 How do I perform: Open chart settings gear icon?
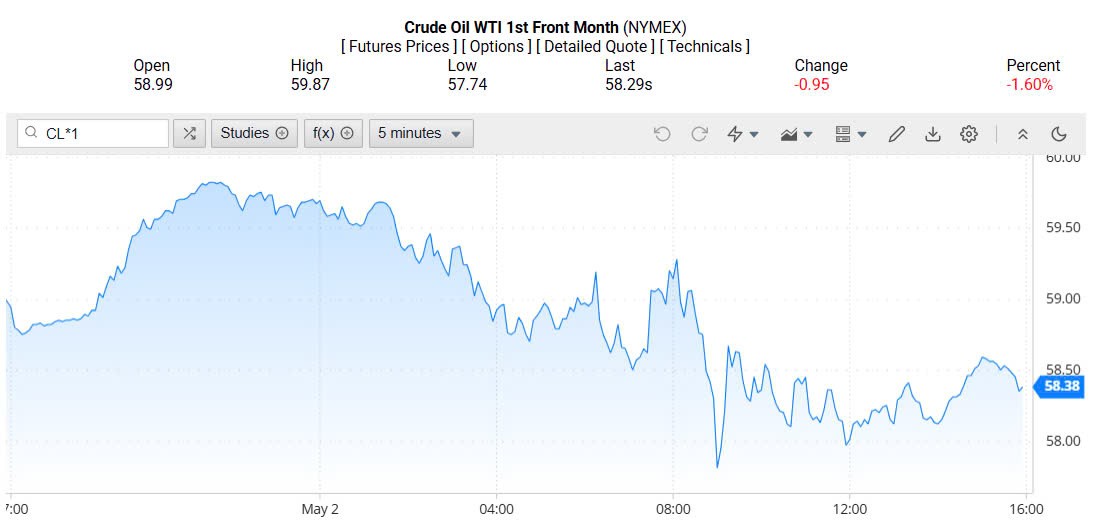968,134
